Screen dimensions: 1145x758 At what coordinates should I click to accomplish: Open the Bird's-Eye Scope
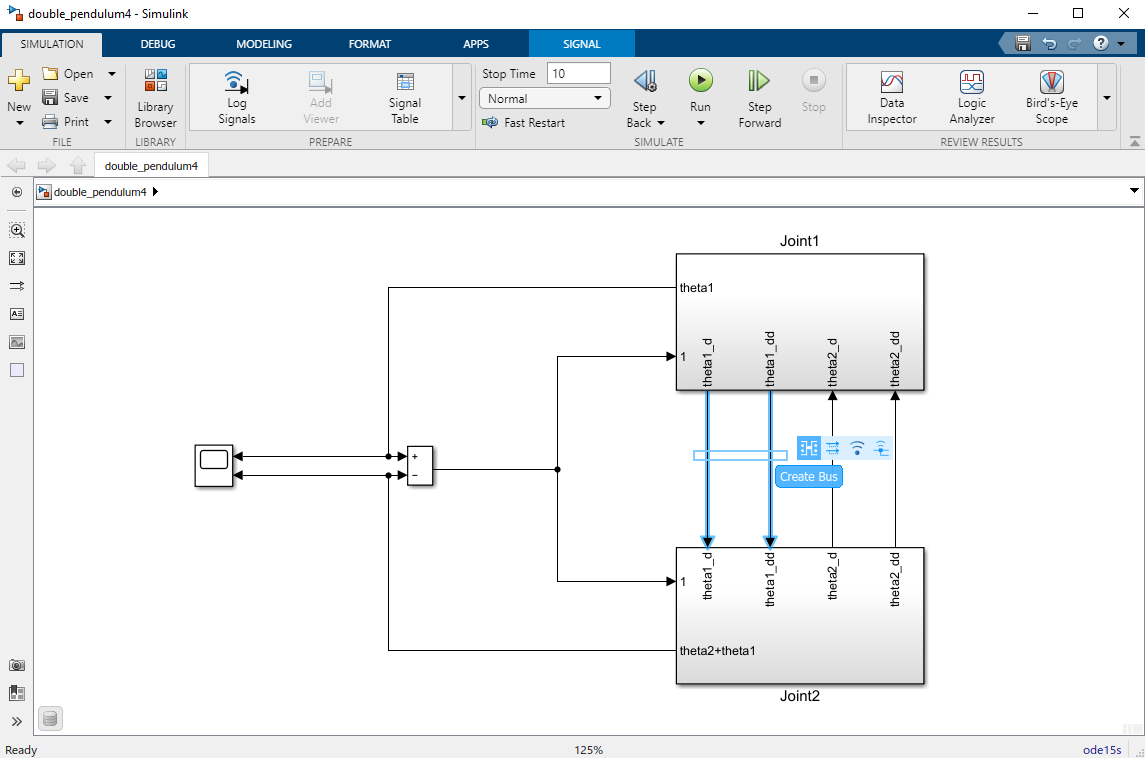tap(1052, 99)
